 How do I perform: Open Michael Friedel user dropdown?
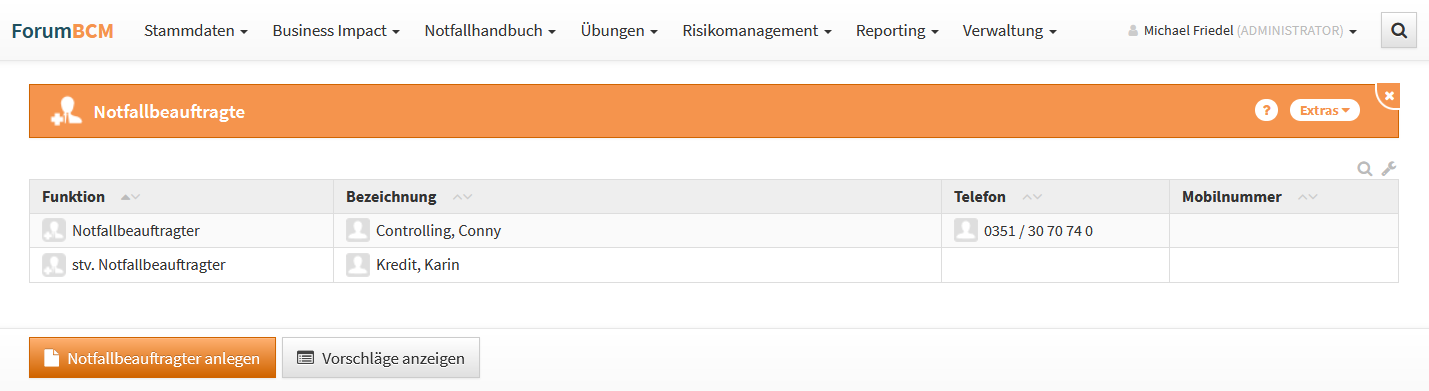tap(1242, 31)
